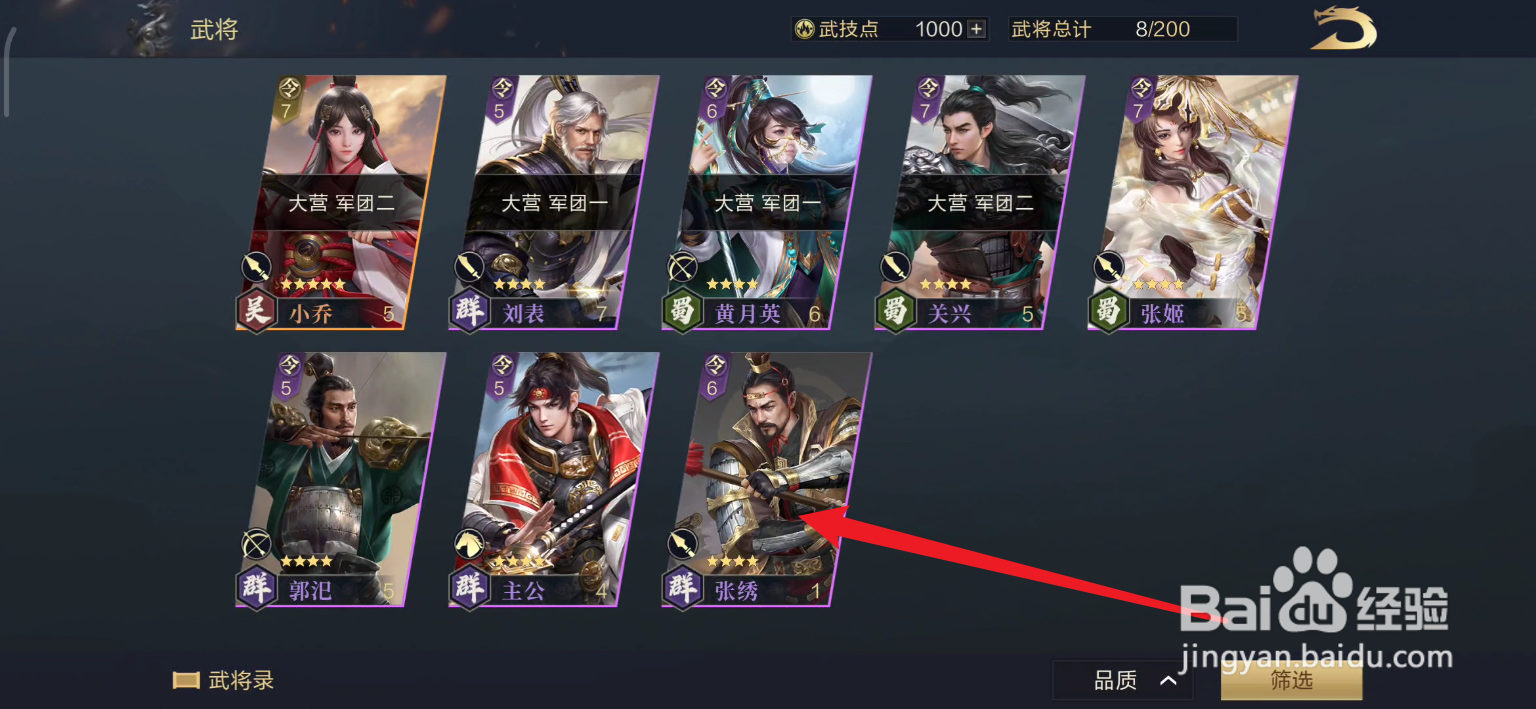Click the golden dragon return icon
1536x709 pixels.
(1344, 29)
